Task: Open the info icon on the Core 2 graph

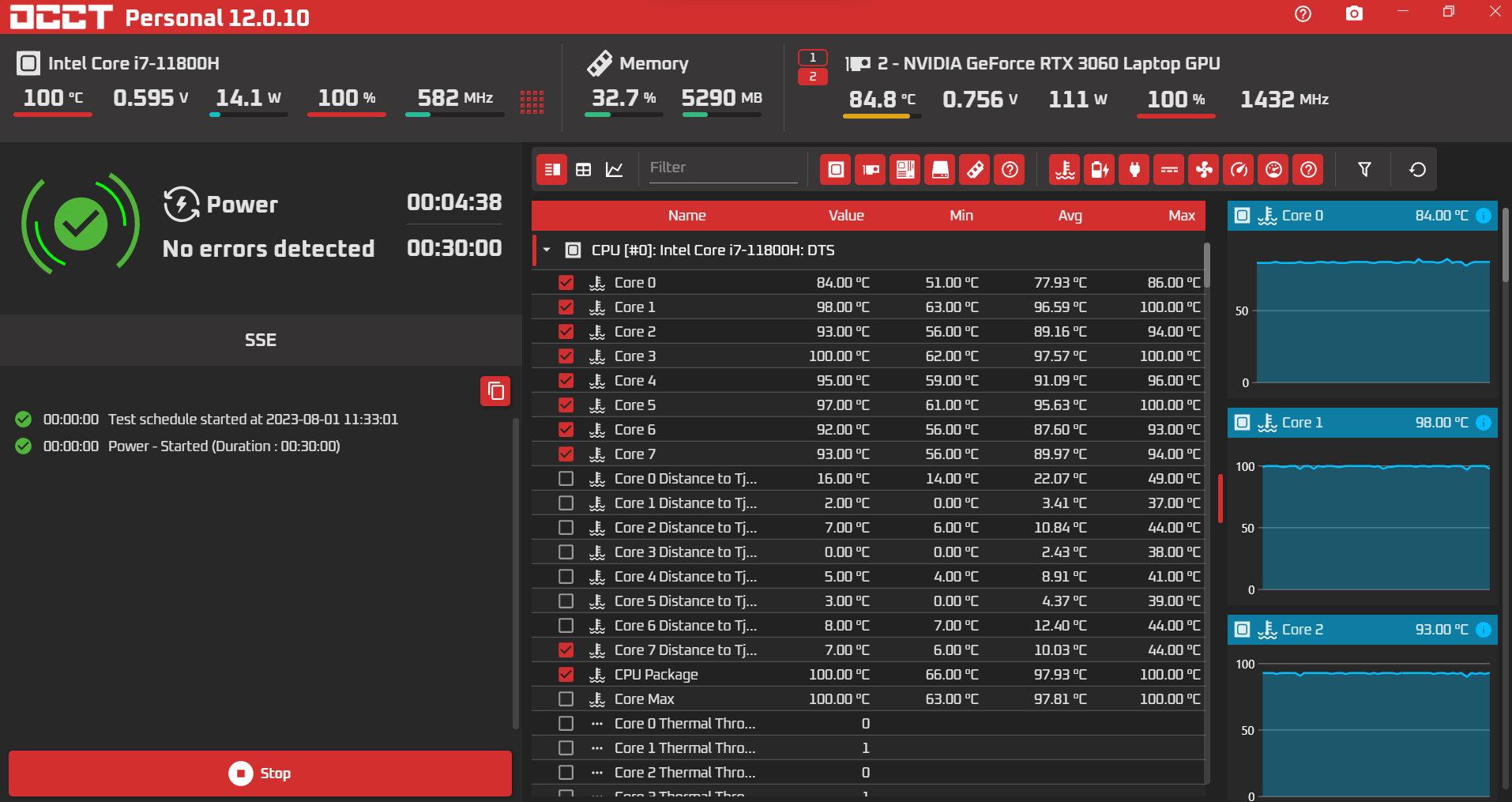Action: [1484, 630]
